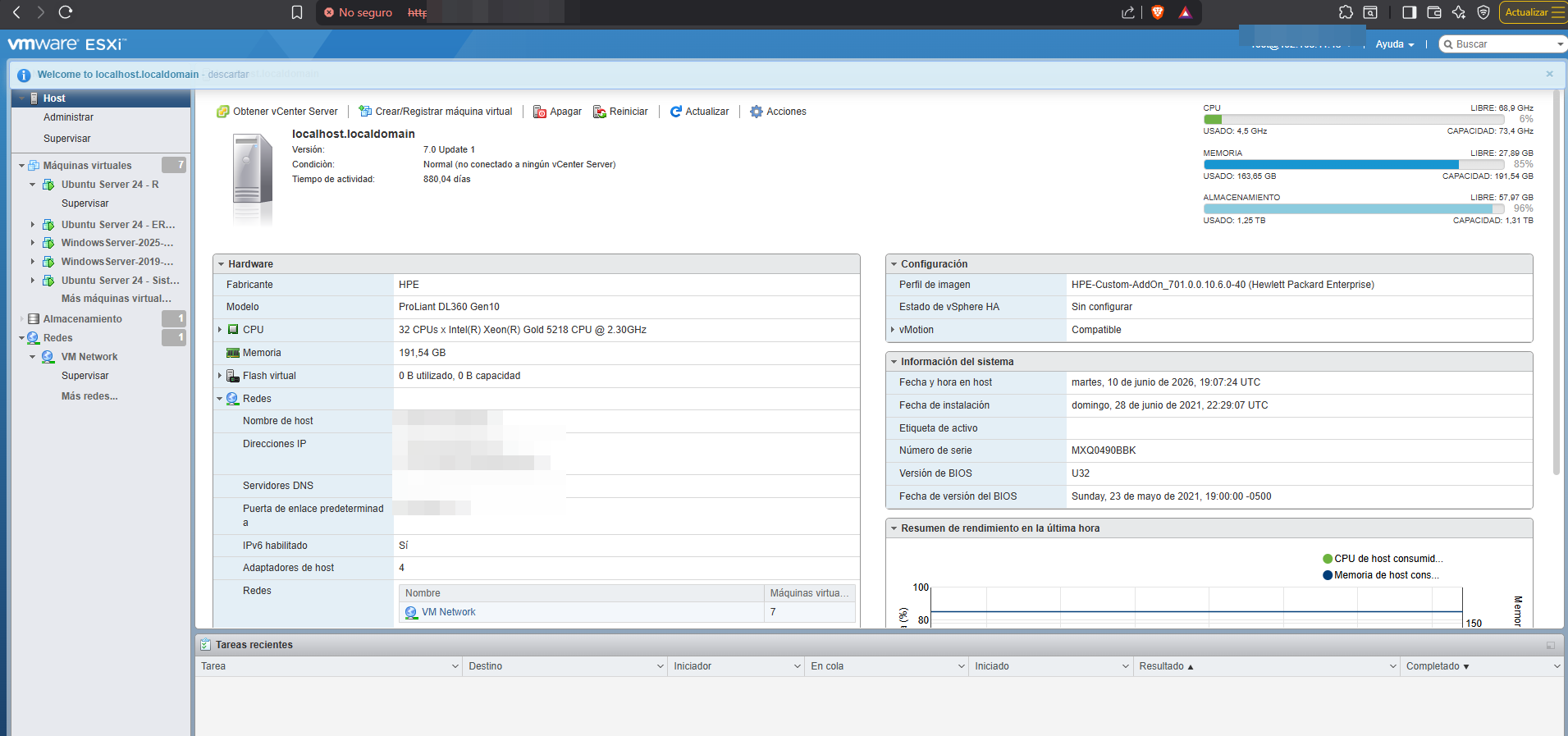Go back with browser back arrow
Viewport: 1568px width, 736px height.
tap(16, 12)
